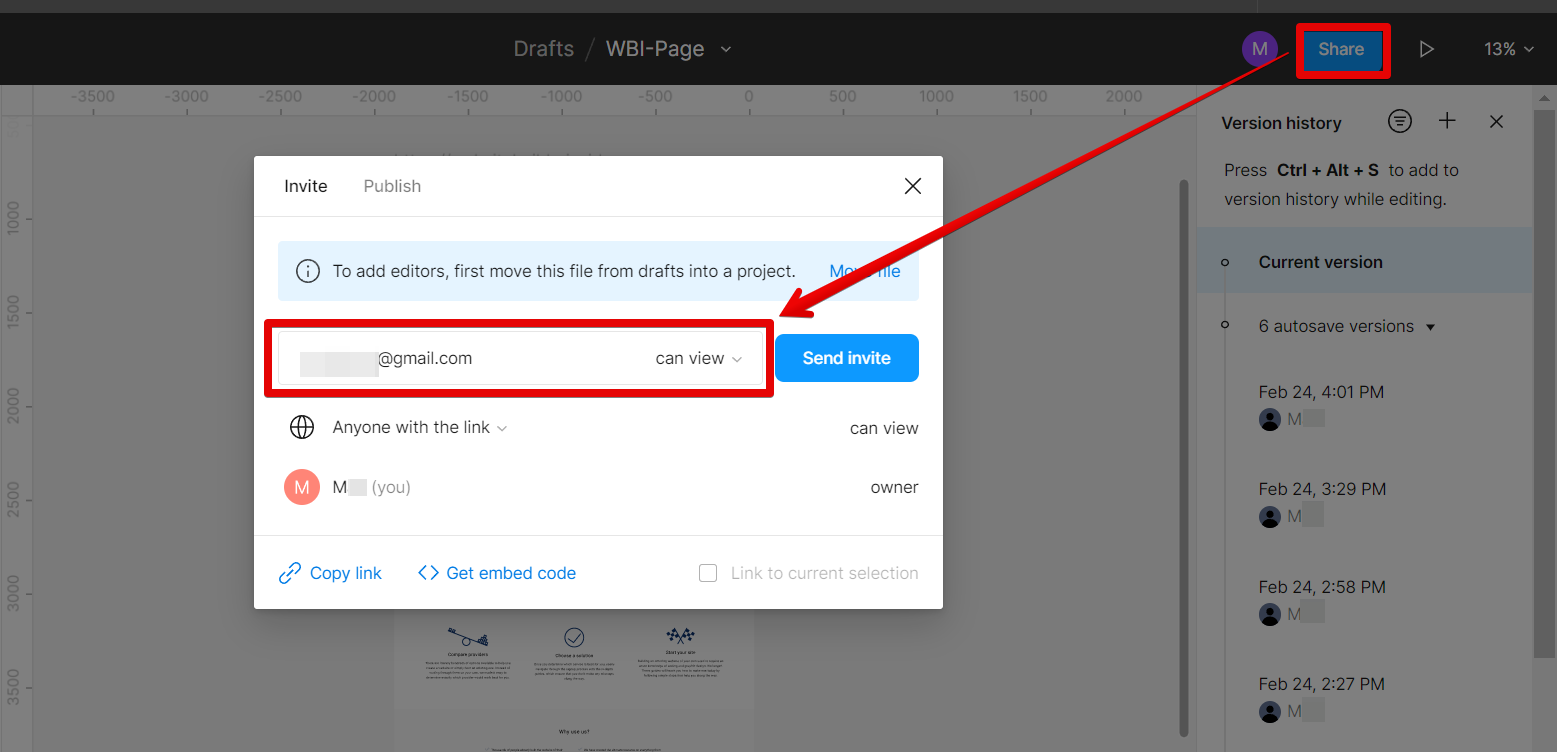Click Get embed code
The height and width of the screenshot is (752, 1557).
pyautogui.click(x=497, y=573)
